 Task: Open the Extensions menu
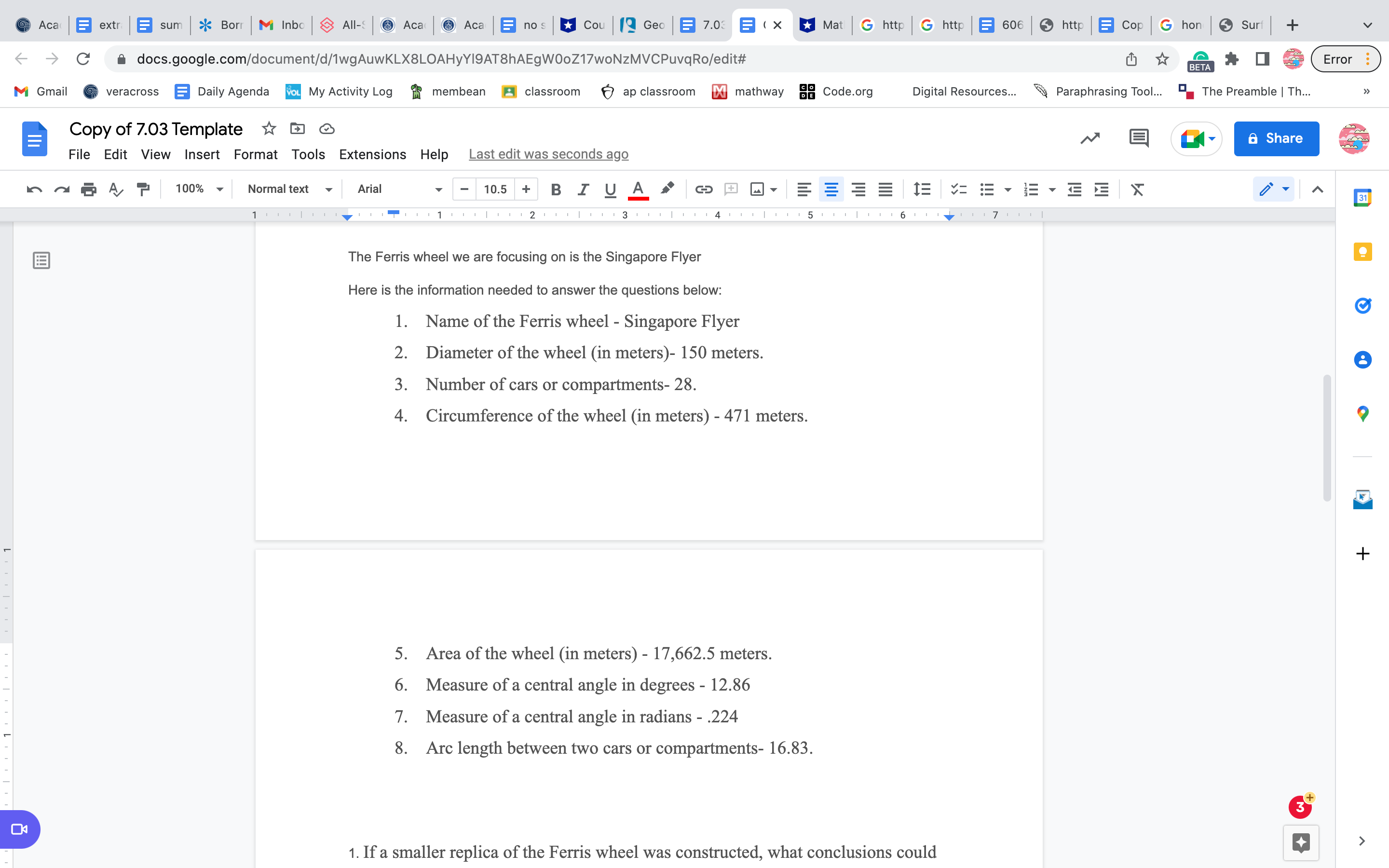click(x=372, y=154)
